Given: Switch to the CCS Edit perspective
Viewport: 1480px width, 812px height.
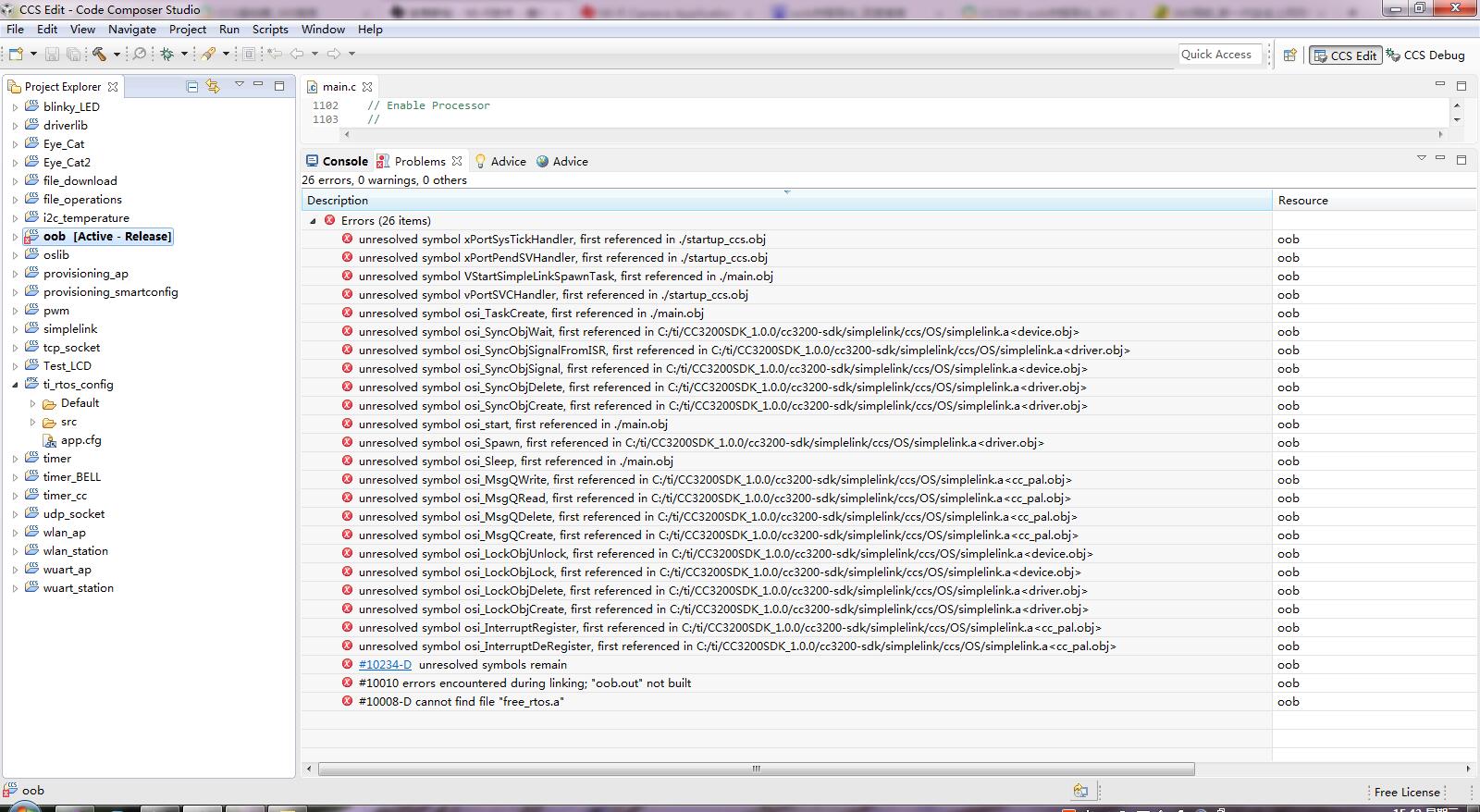Looking at the screenshot, I should pos(1346,55).
